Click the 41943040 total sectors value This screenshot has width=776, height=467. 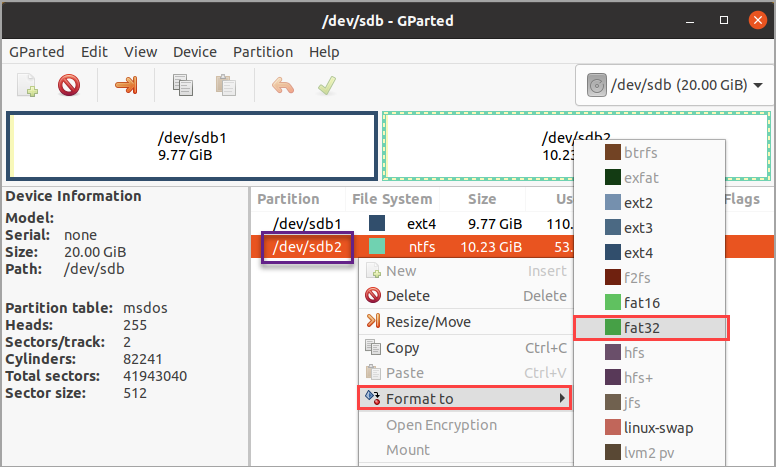155,376
